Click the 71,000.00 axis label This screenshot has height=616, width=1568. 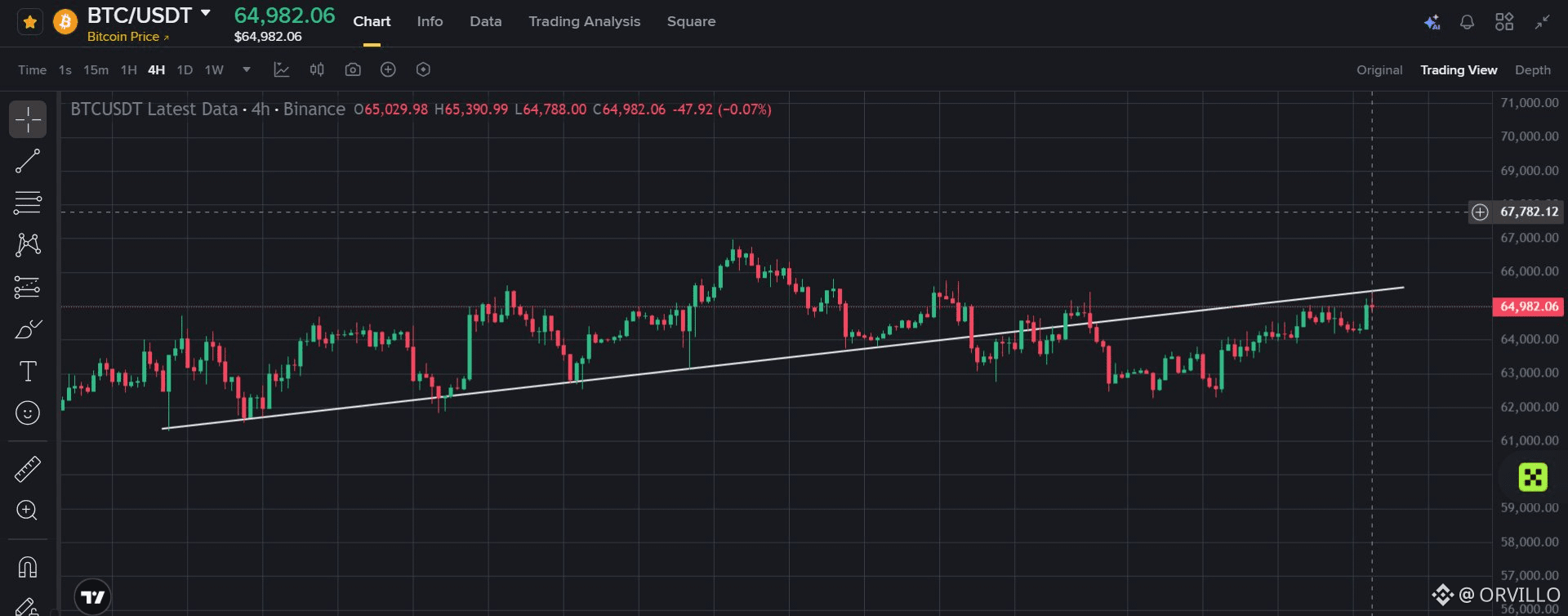pos(1529,103)
